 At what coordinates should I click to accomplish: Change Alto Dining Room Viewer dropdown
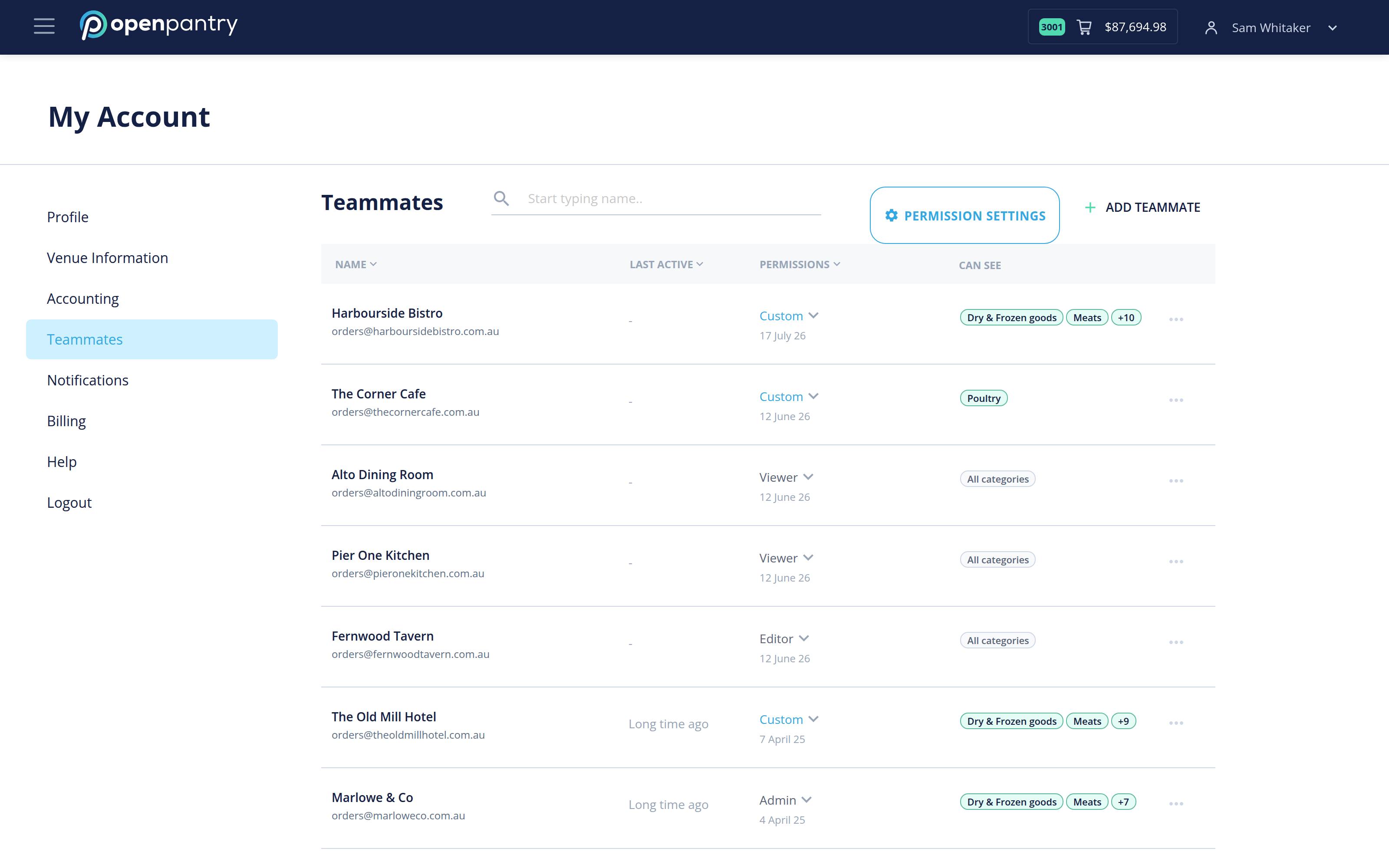[x=787, y=477]
